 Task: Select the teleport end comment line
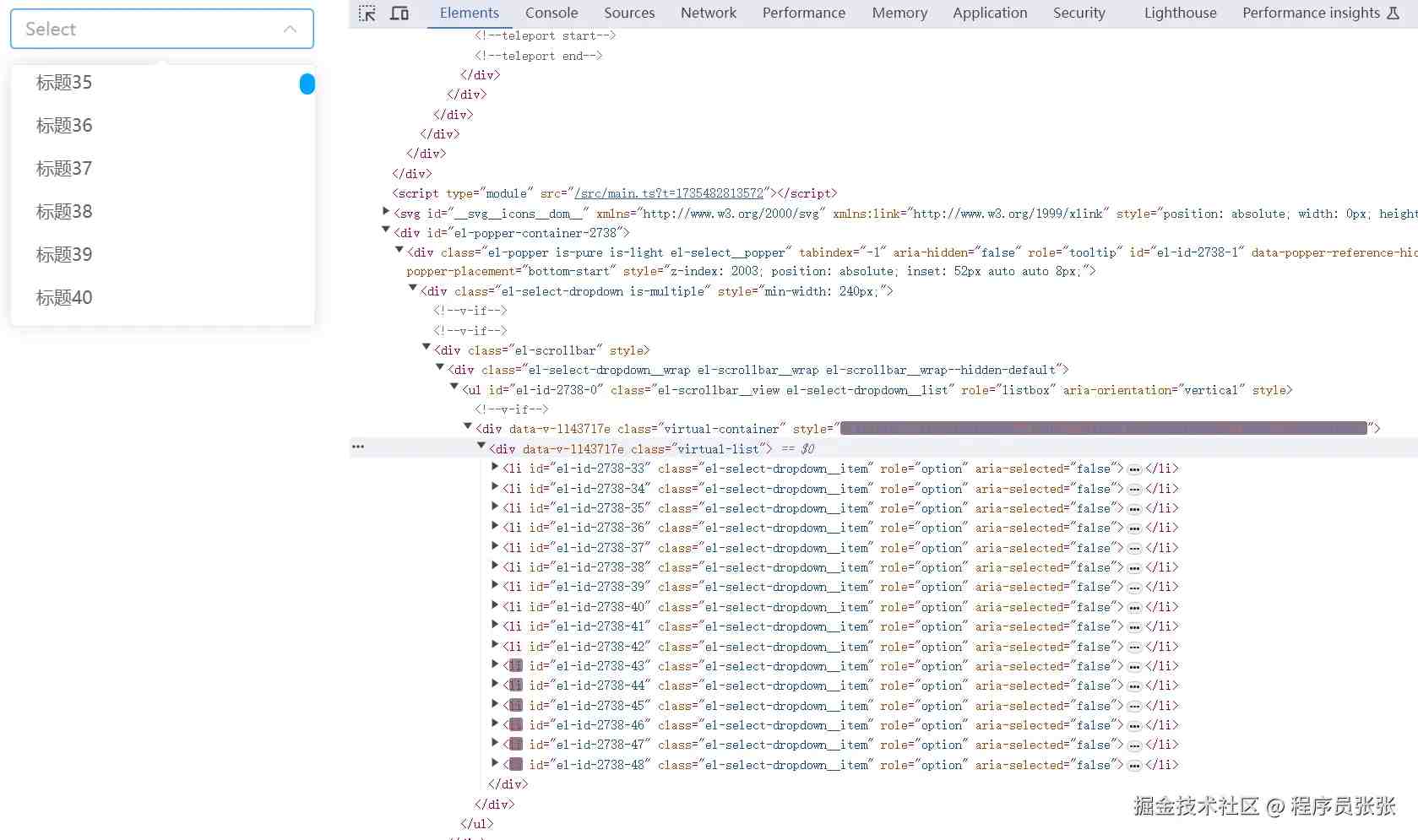click(x=538, y=57)
